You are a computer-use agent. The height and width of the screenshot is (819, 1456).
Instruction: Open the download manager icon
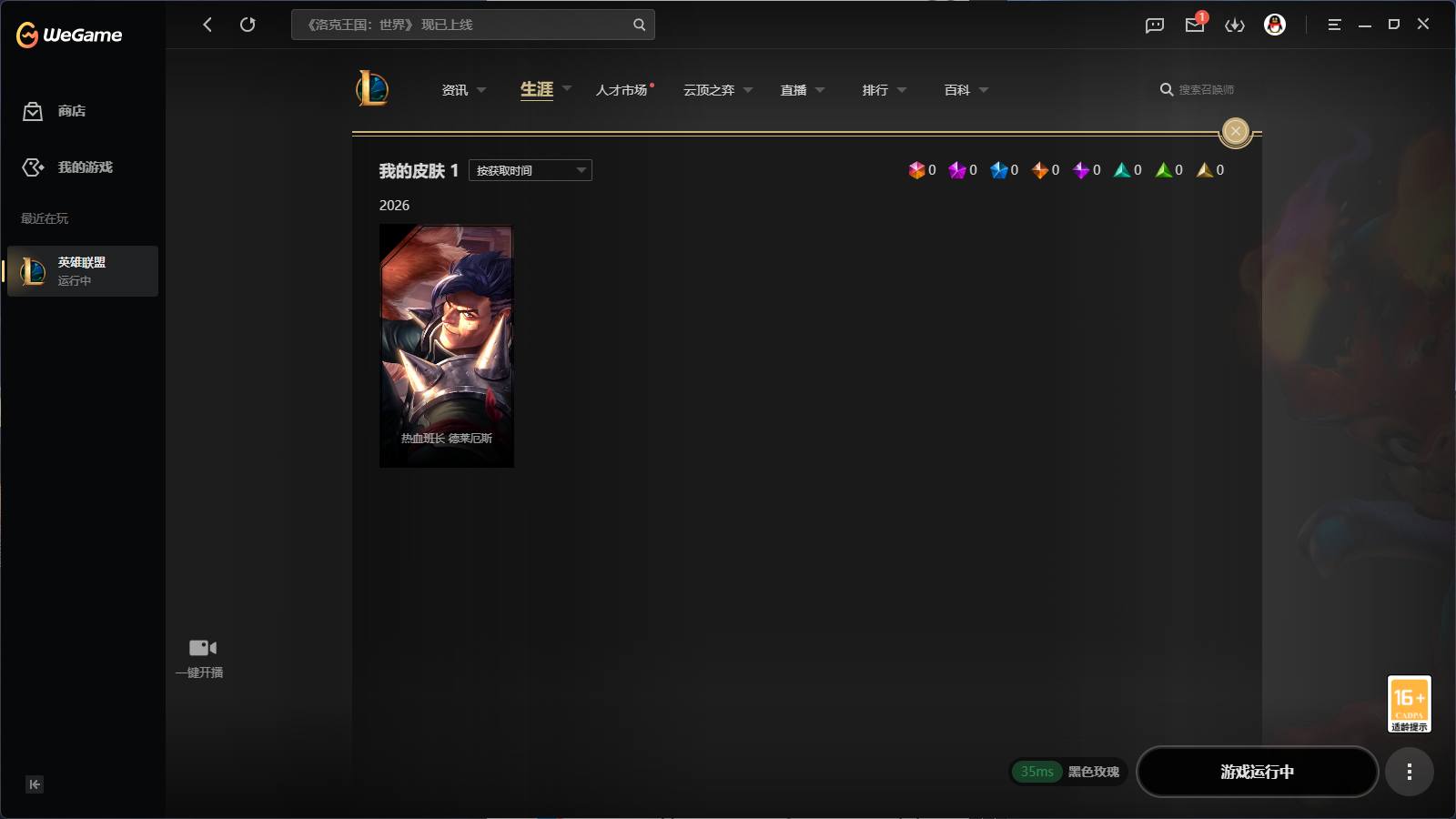tap(1235, 25)
